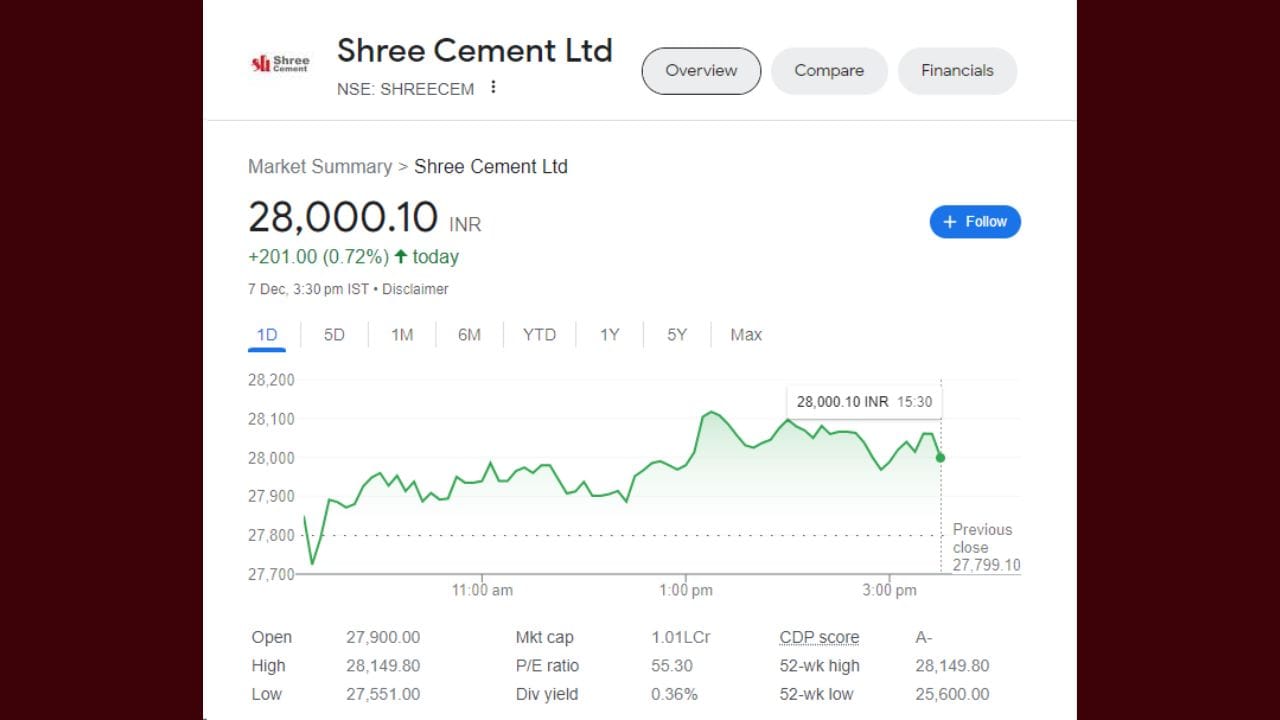This screenshot has width=1280, height=720.
Task: Switch chart to 1M range
Action: (x=402, y=335)
